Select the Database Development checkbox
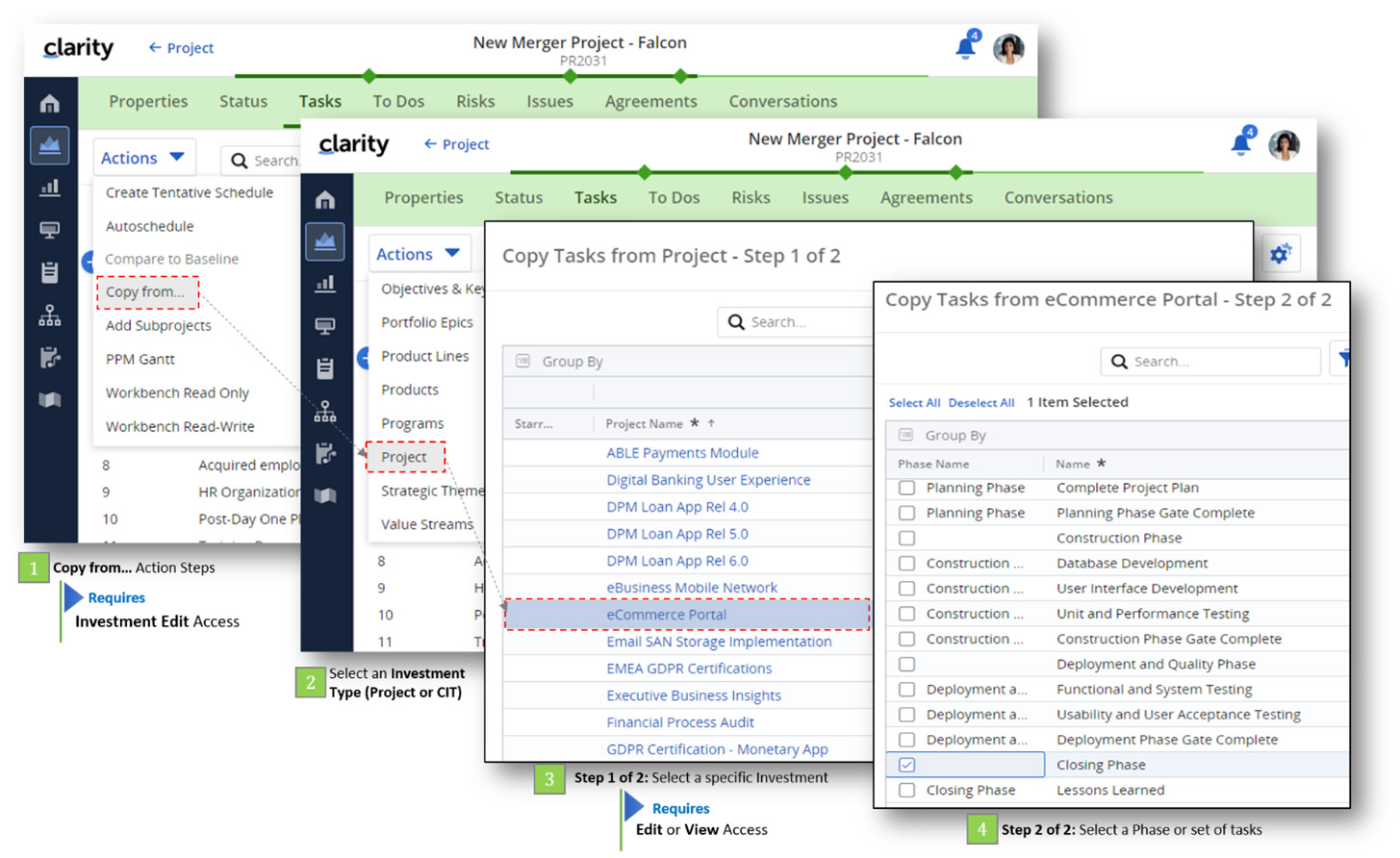This screenshot has height=858, width=1400. 906,563
